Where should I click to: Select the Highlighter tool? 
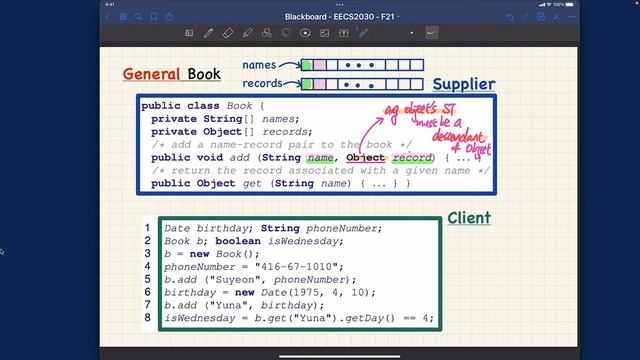247,33
